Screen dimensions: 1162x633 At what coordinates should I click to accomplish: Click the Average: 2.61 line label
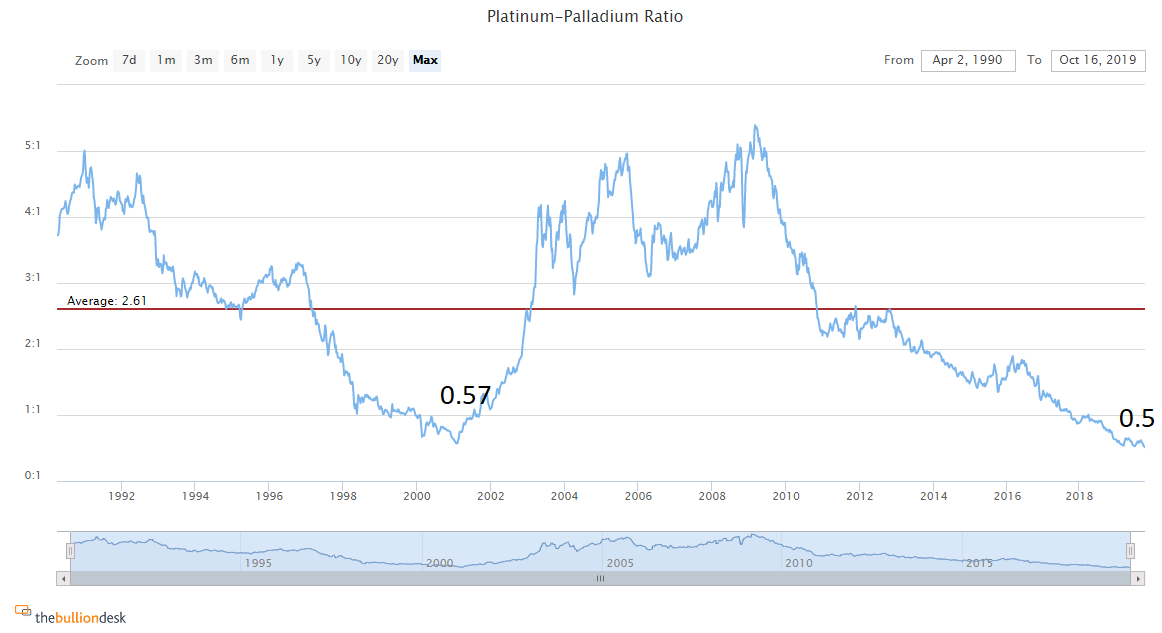[x=107, y=300]
